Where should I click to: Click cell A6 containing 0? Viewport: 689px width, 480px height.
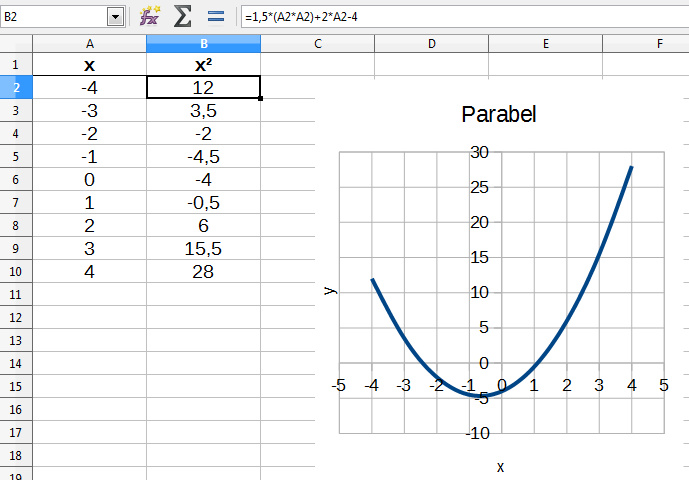tap(89, 179)
